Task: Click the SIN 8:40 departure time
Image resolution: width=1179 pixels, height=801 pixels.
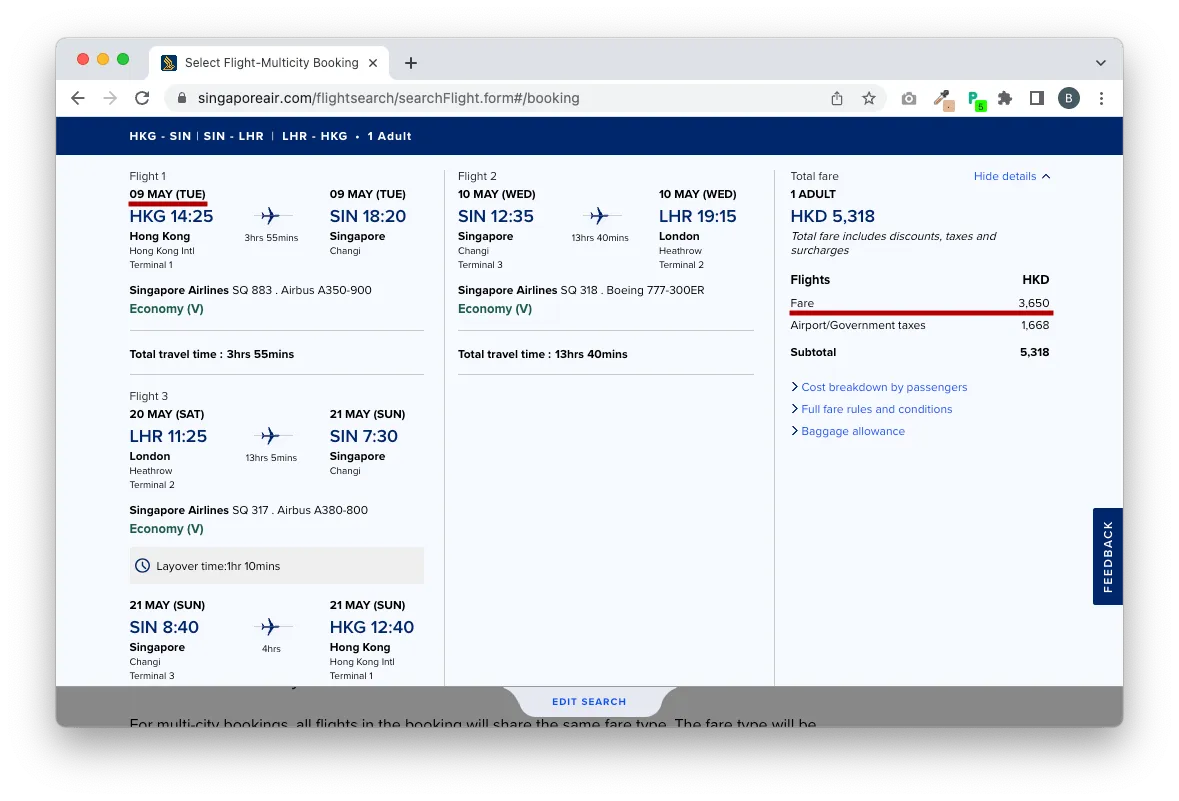Action: point(164,627)
